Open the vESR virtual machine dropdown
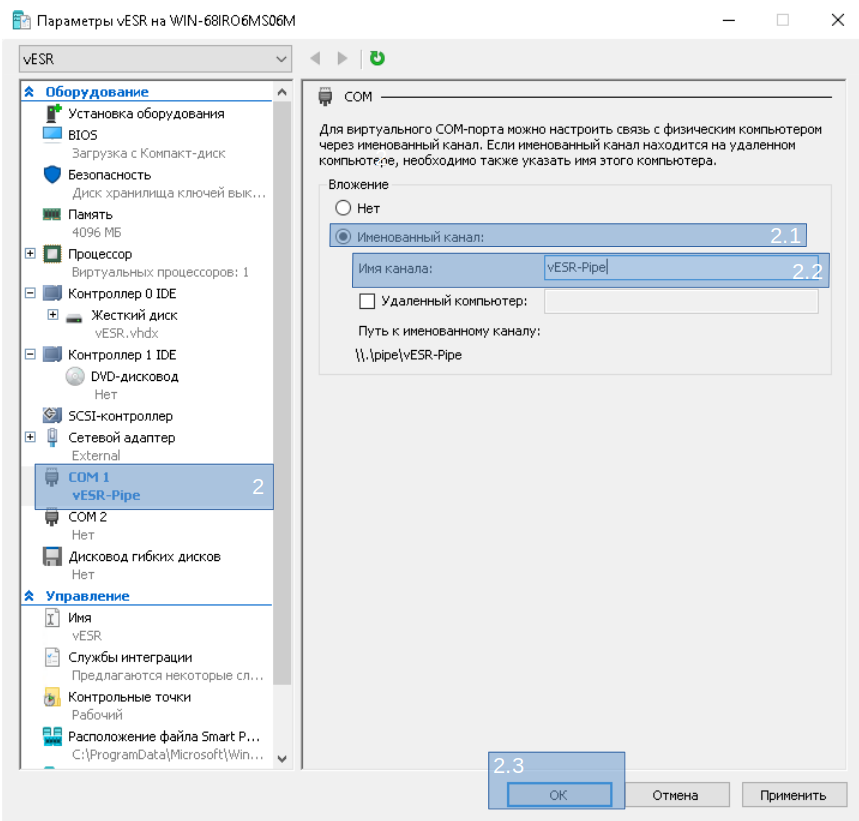Screen dimensions: 859x821 (x=156, y=59)
